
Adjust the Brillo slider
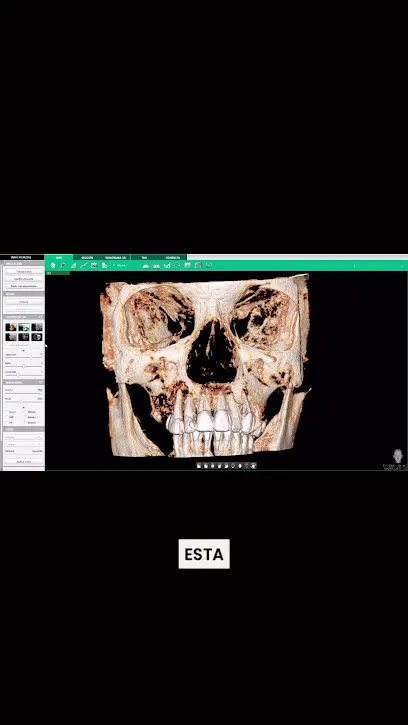24,366
